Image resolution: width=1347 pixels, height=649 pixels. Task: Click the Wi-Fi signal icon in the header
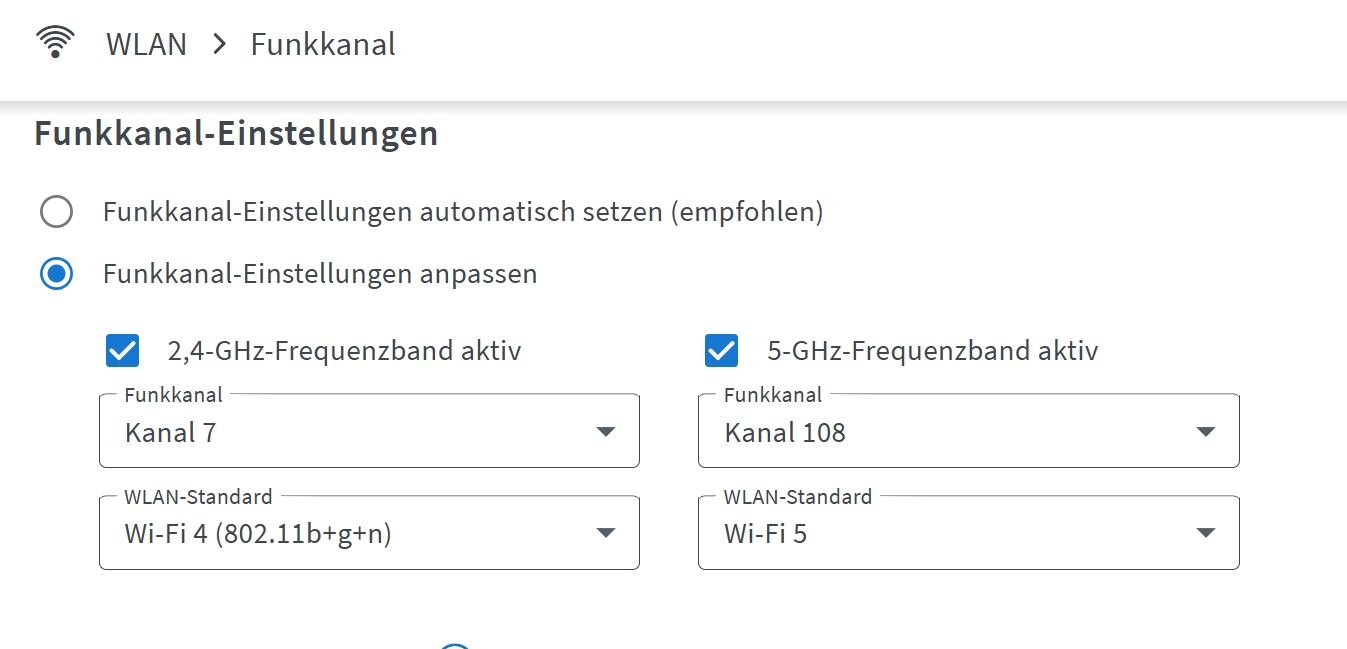pos(55,43)
